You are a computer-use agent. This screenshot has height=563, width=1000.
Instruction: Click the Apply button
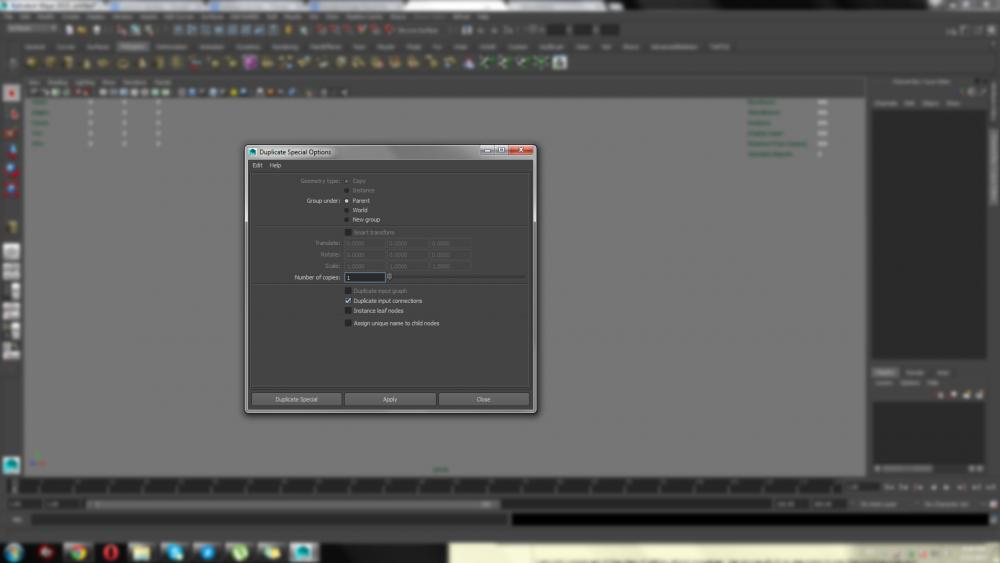(390, 399)
